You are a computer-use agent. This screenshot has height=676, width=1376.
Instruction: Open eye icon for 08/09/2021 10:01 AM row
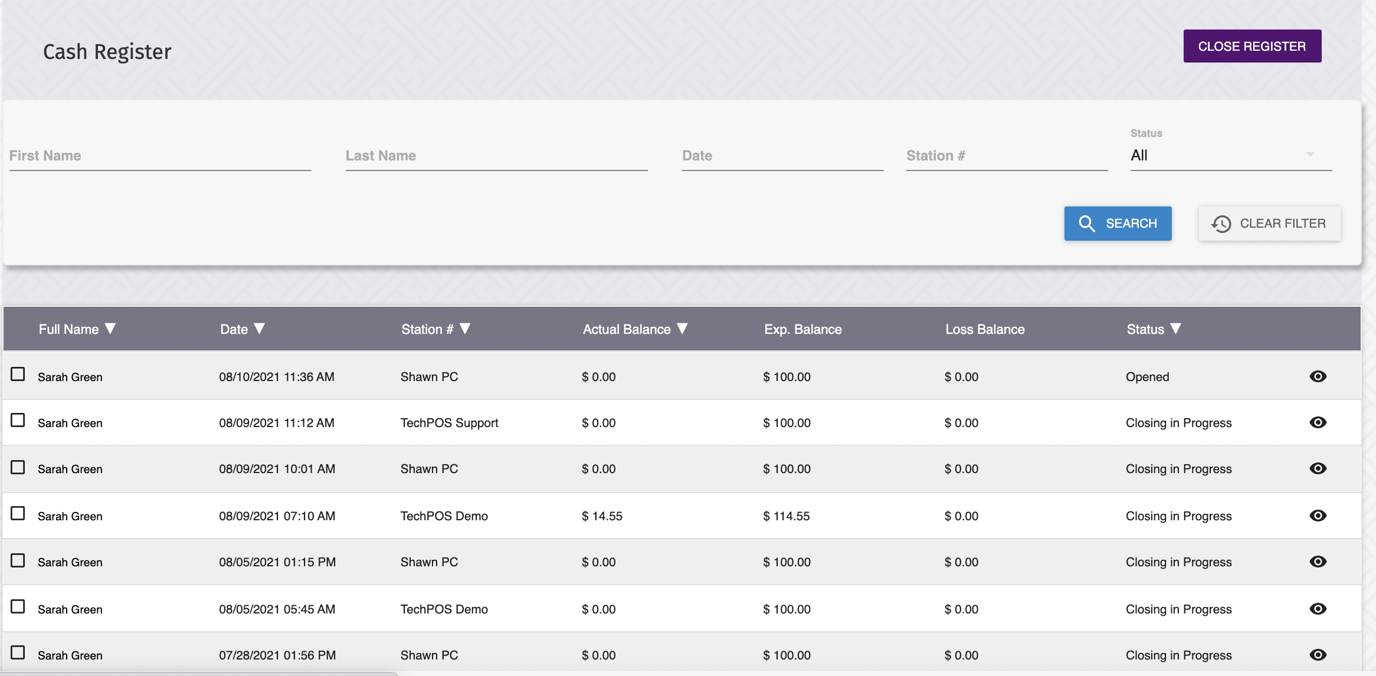[1317, 469]
